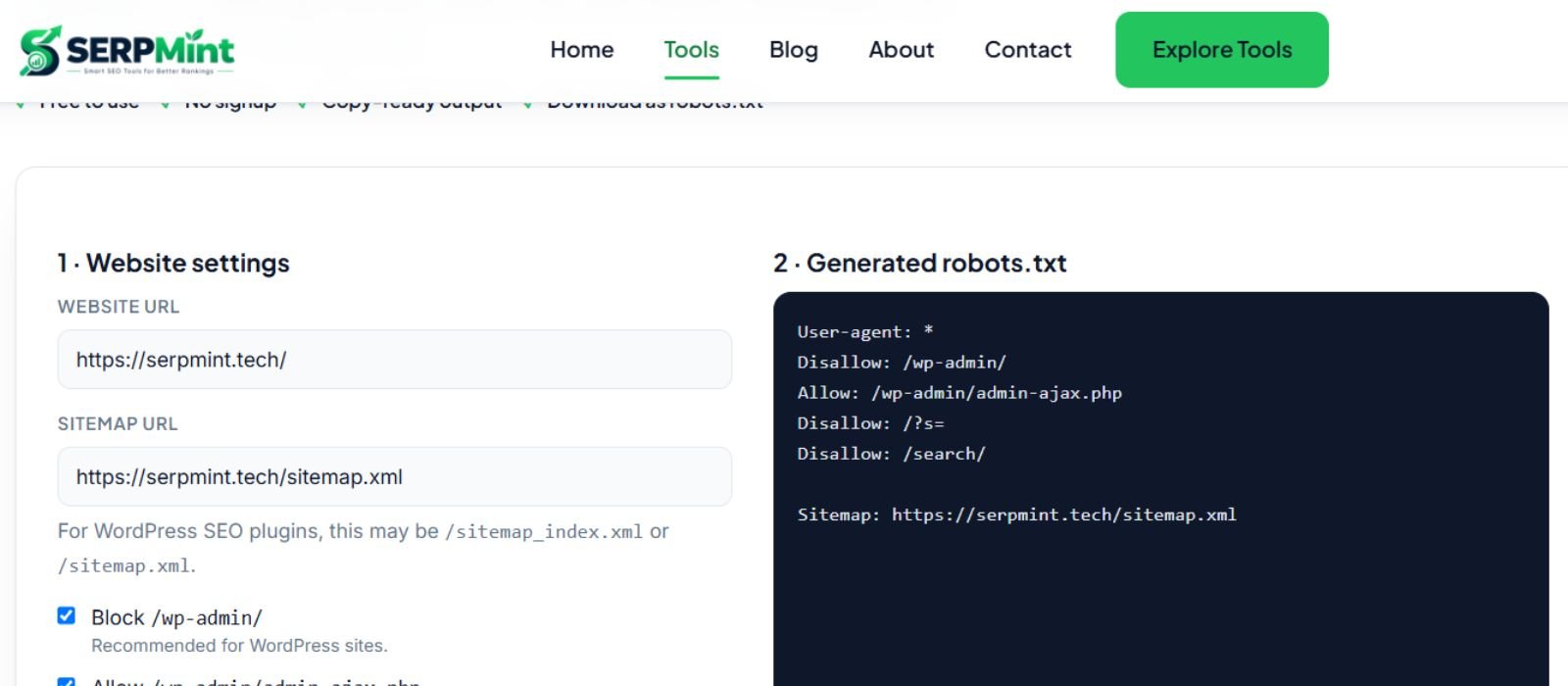Click the '1 · Website settings' heading
Screen dimensions: 1568x686
tap(173, 263)
